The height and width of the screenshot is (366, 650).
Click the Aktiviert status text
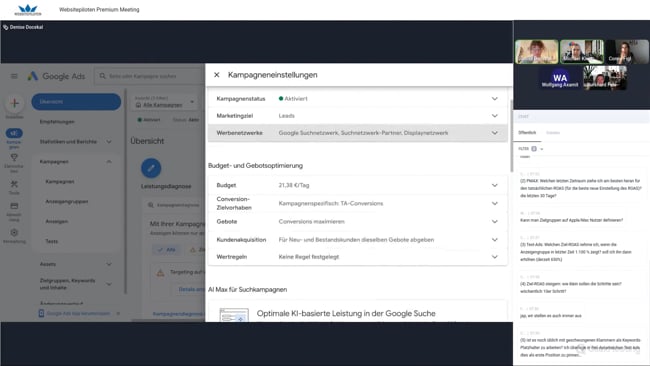(296, 99)
